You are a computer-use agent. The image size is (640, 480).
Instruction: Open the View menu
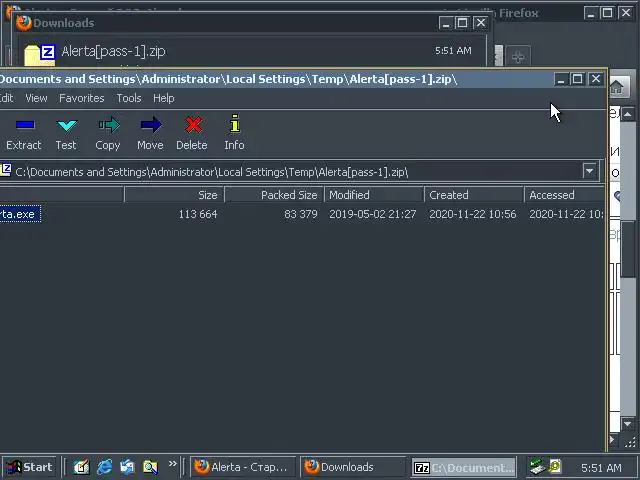coord(36,98)
